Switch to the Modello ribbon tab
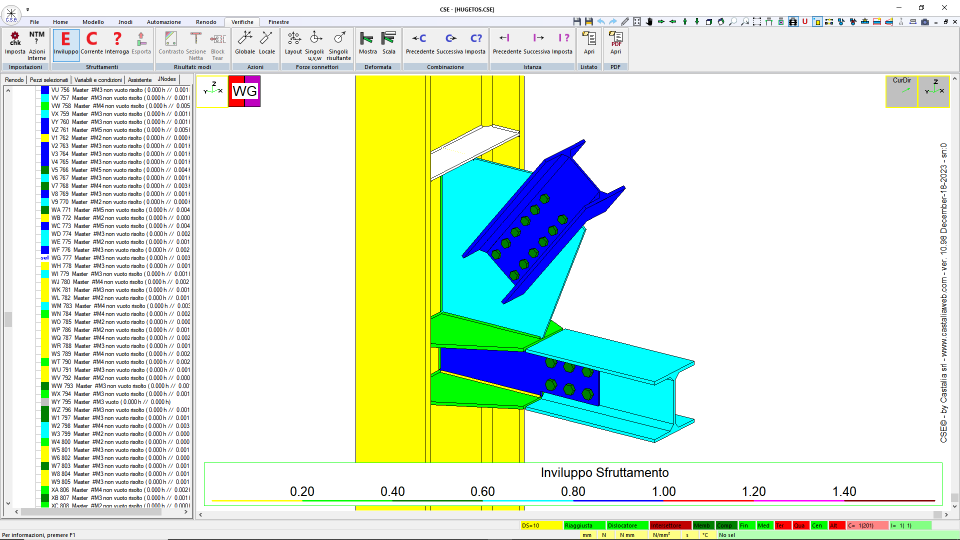 tap(93, 22)
